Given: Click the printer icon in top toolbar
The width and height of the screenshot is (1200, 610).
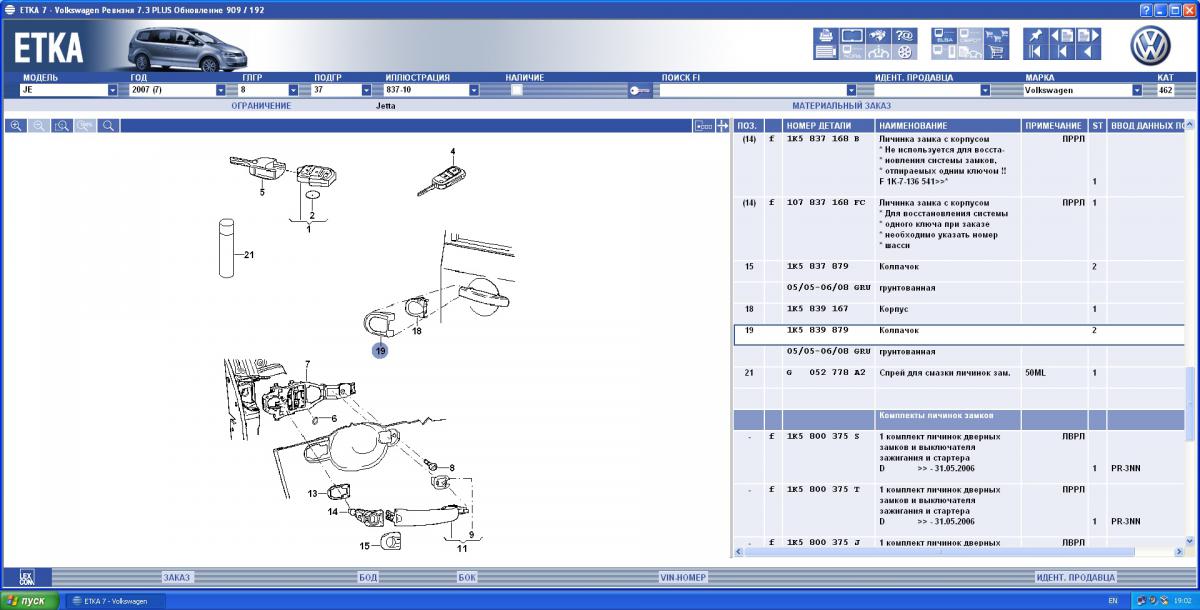Looking at the screenshot, I should [826, 36].
